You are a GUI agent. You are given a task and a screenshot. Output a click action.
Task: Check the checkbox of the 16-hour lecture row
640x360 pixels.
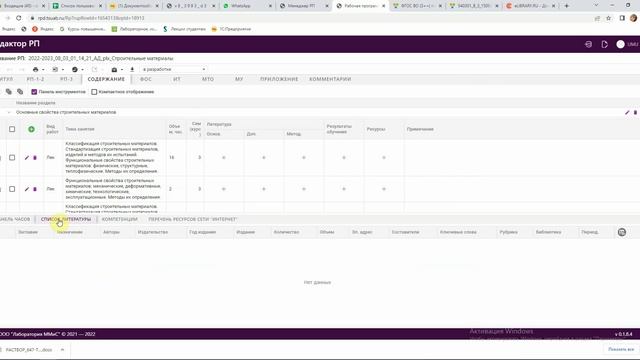pos(12,158)
